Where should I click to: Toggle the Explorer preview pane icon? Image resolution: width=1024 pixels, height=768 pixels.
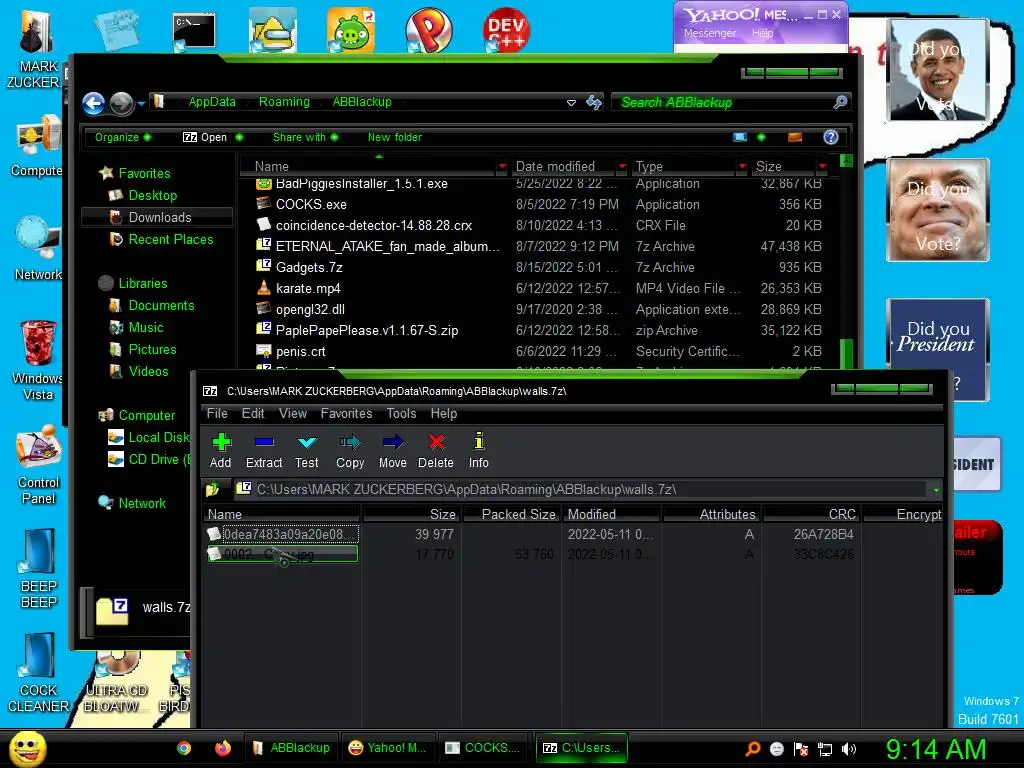tap(795, 137)
